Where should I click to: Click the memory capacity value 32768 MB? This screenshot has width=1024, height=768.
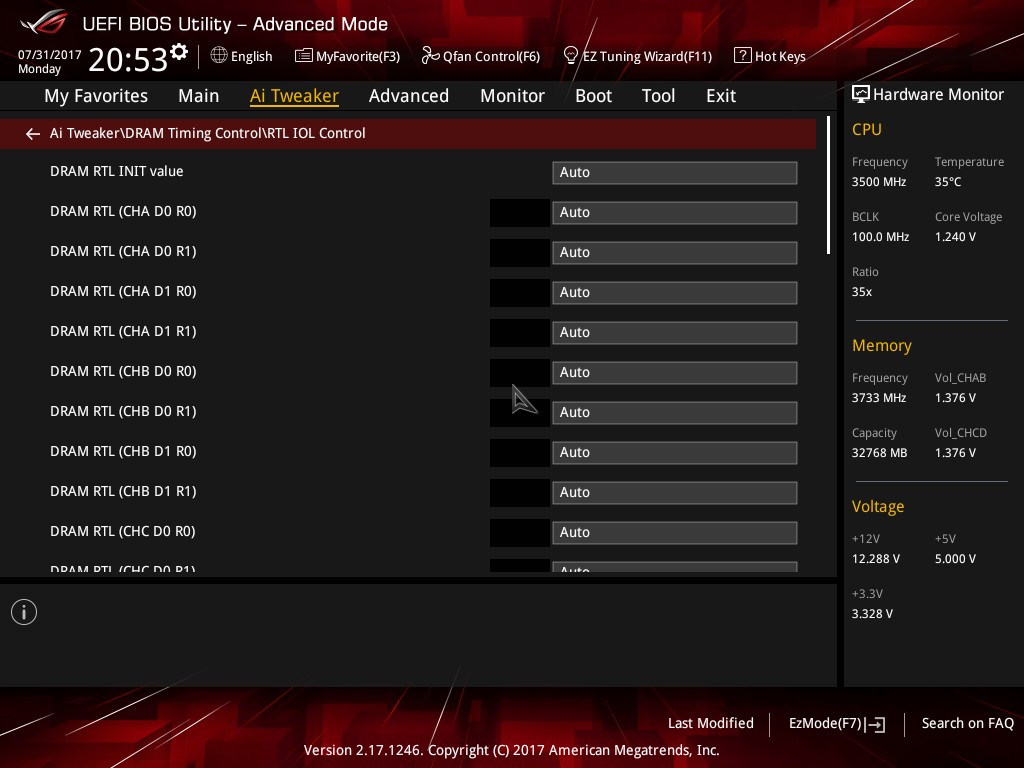click(x=880, y=453)
